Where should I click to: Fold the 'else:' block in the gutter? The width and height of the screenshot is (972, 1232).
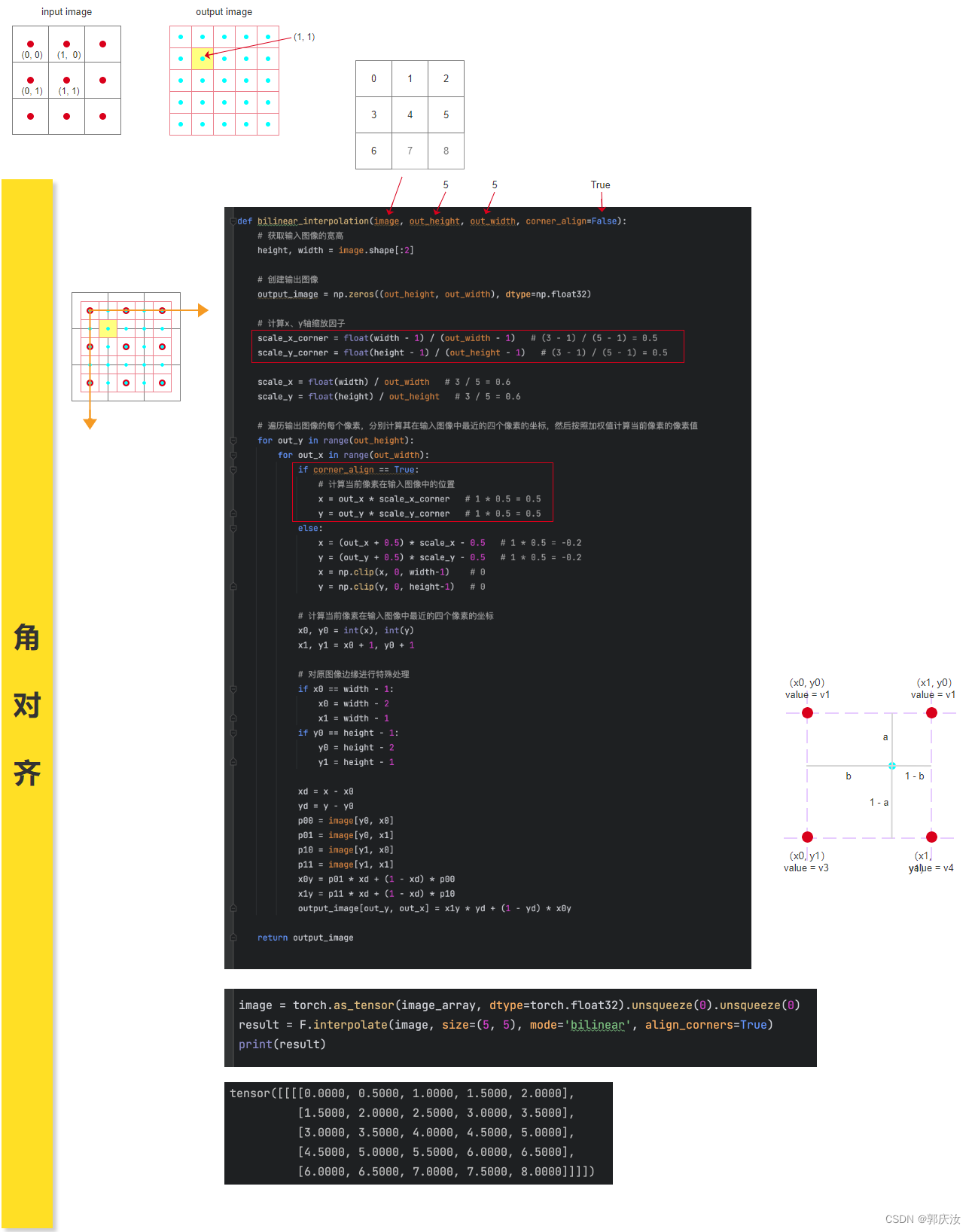pyautogui.click(x=233, y=529)
